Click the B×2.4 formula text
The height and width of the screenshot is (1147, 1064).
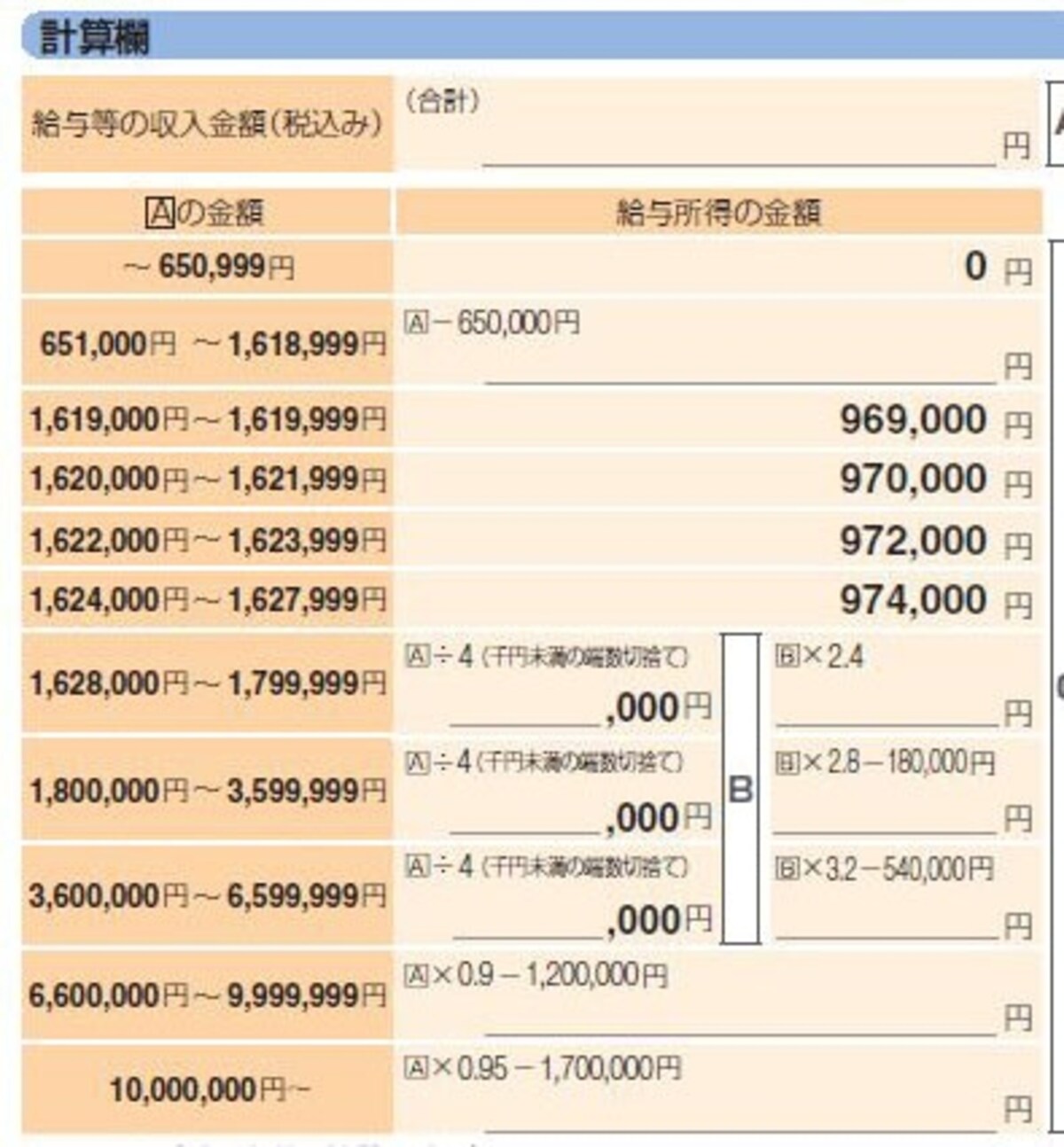point(819,656)
